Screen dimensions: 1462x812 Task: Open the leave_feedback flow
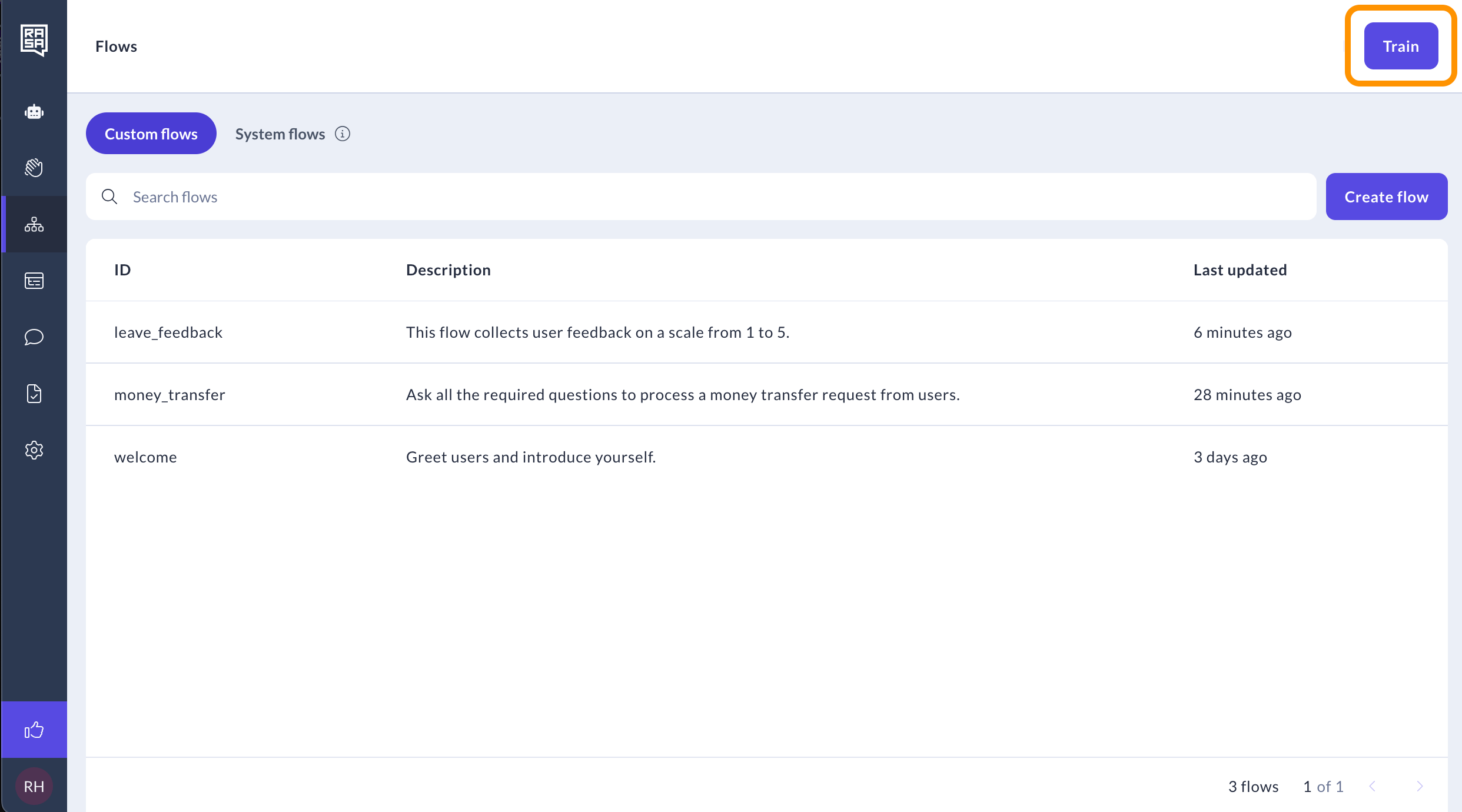(767, 332)
